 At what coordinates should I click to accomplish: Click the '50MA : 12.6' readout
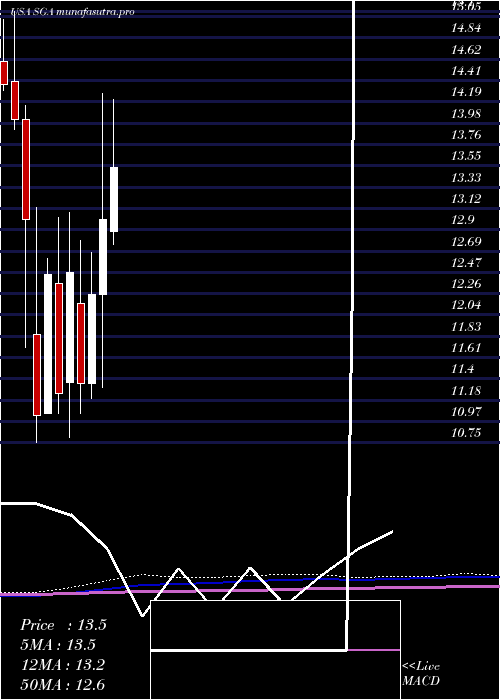tap(63, 685)
